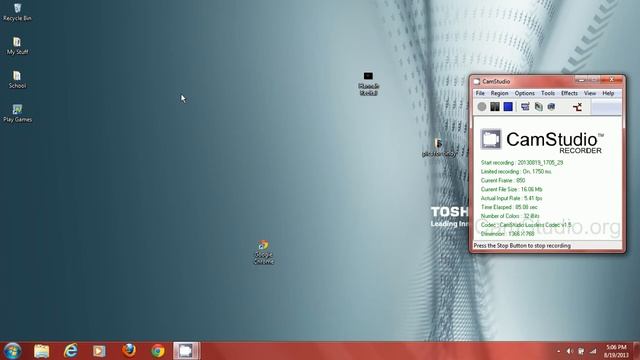Screen dimensions: 640x360
Task: Open the Windows Start menu
Action: click(12, 351)
